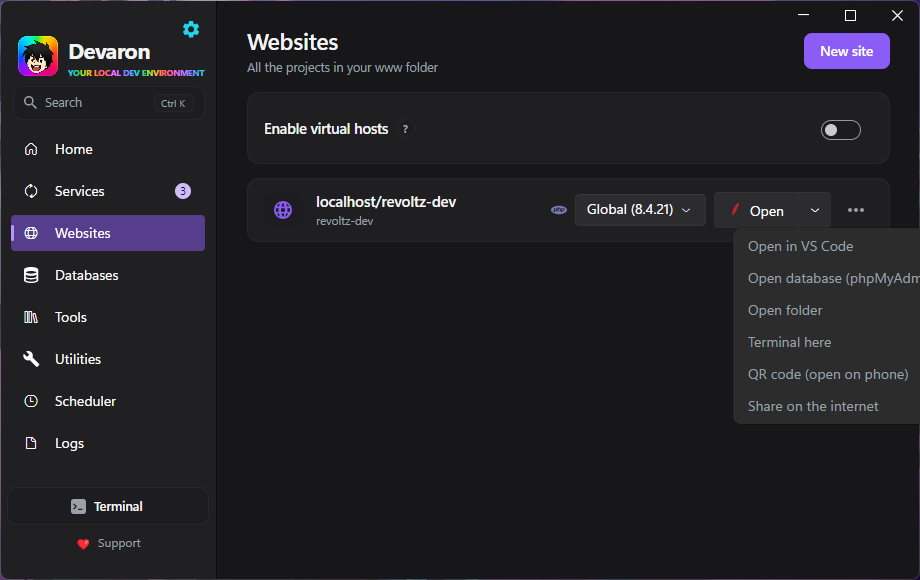Click the Utilities wrench icon

pos(31,359)
